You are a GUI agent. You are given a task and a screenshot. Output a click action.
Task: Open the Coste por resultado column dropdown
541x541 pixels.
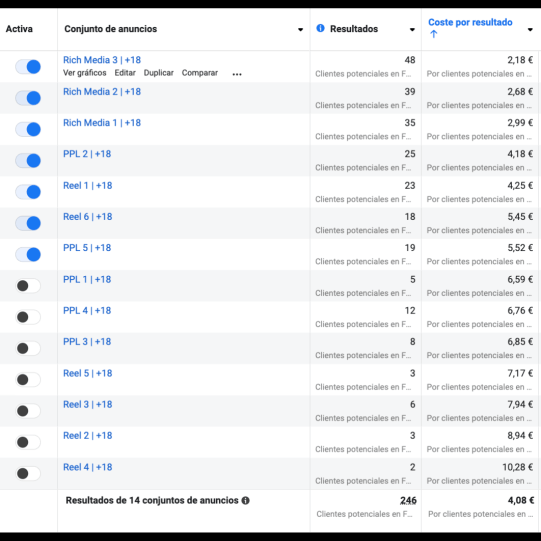530,30
